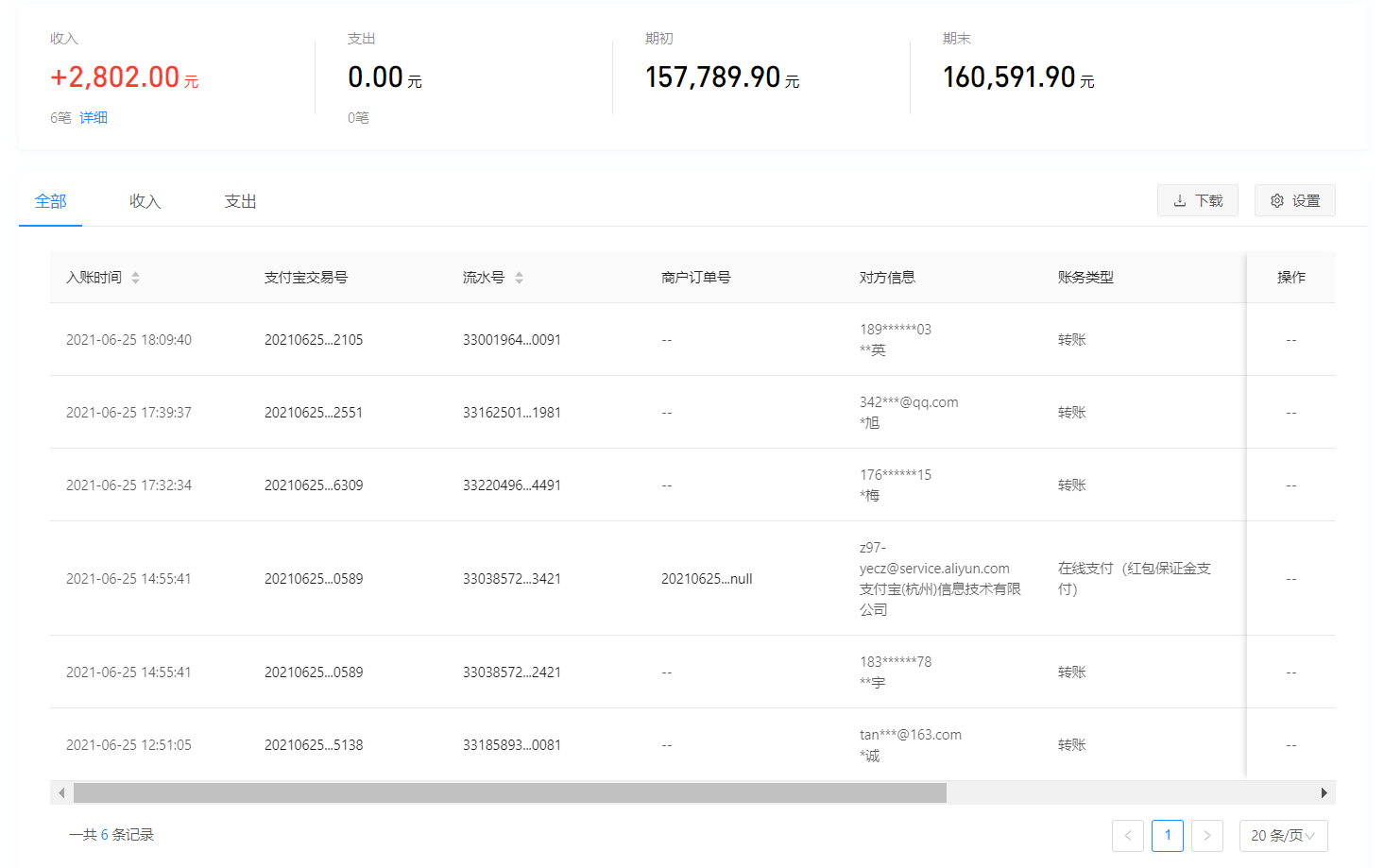Click the ascending sort arrow on 入账时间

[136, 272]
